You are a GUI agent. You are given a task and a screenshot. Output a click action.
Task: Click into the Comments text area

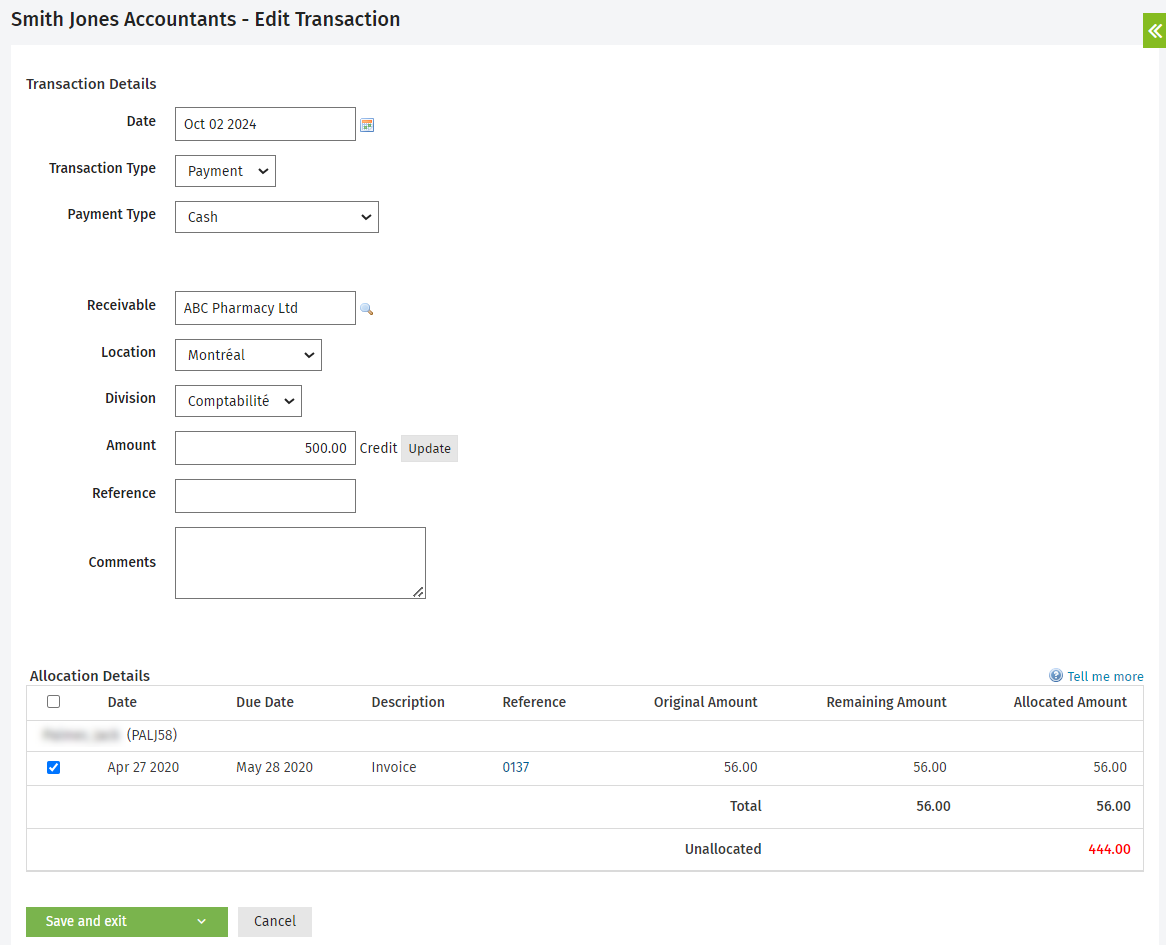pyautogui.click(x=300, y=563)
